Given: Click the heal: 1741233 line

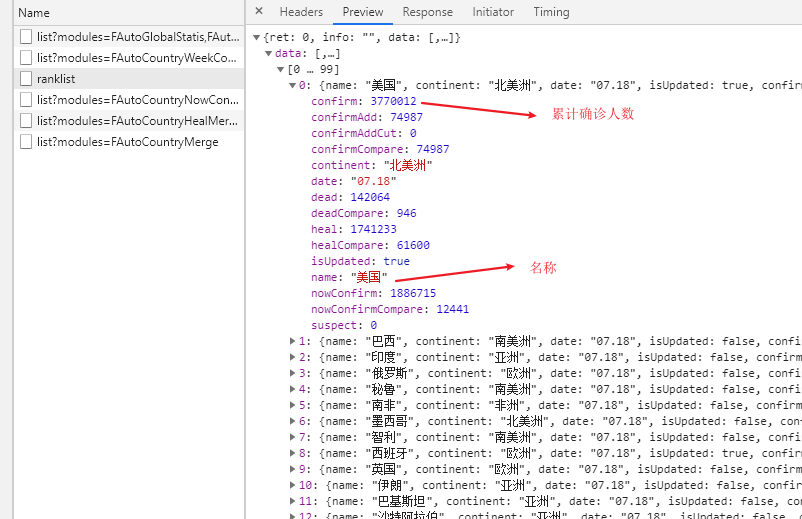Looking at the screenshot, I should click(354, 229).
